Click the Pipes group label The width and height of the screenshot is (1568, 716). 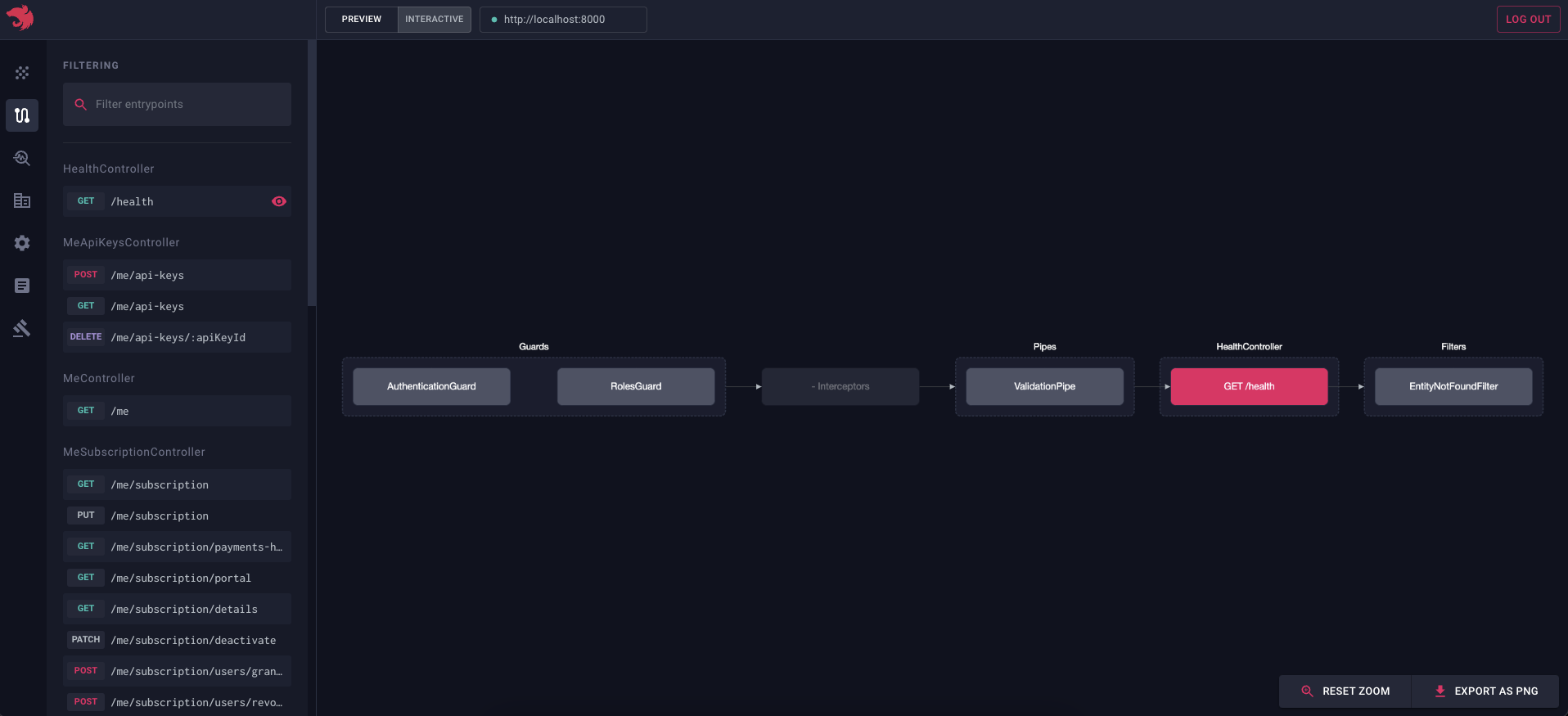point(1044,347)
